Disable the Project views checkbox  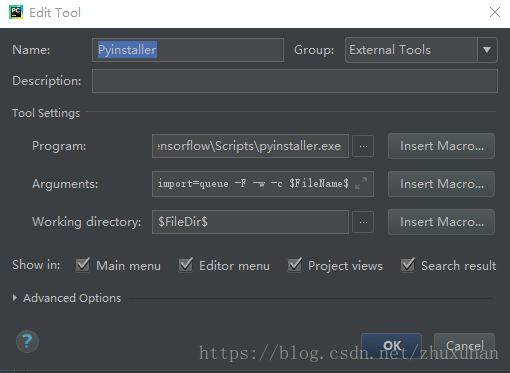295,265
